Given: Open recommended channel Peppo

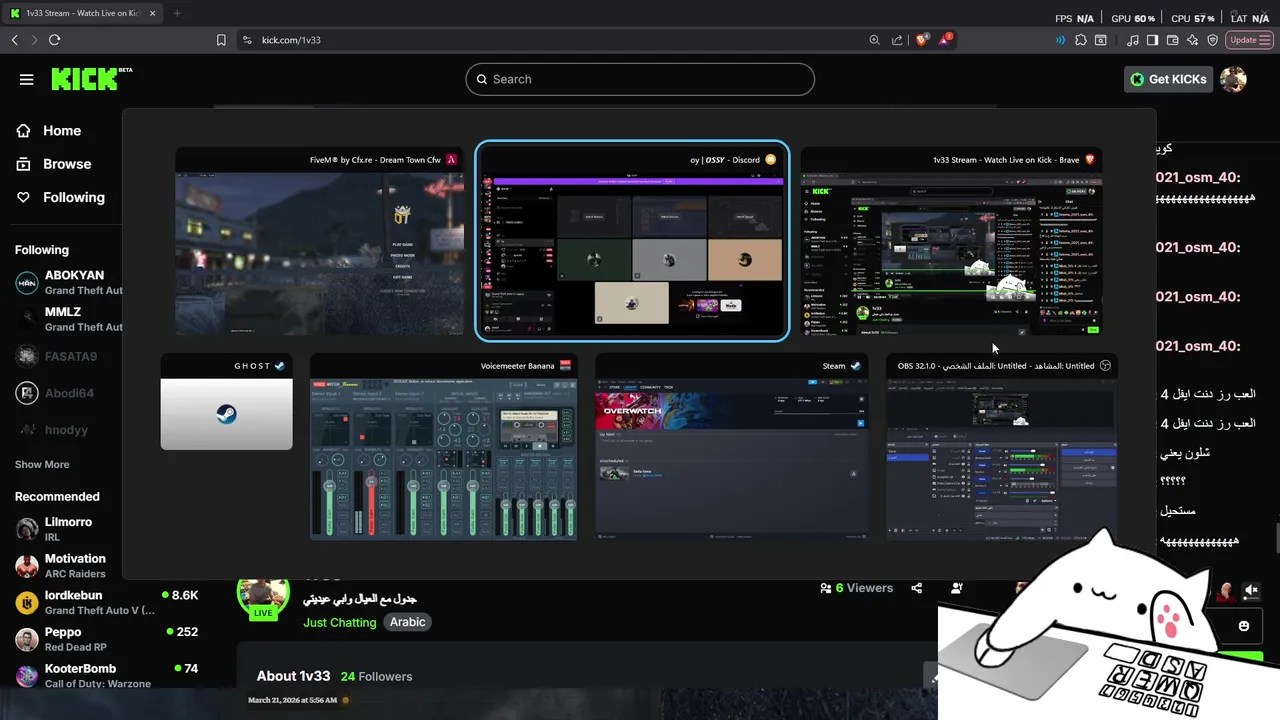Looking at the screenshot, I should [107, 639].
